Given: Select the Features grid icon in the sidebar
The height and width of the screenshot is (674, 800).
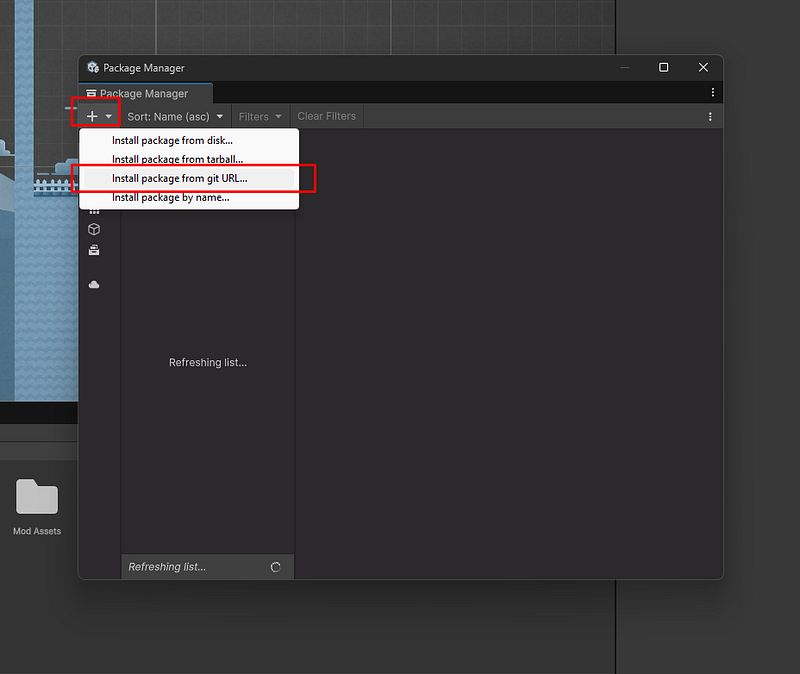Looking at the screenshot, I should 94,211.
